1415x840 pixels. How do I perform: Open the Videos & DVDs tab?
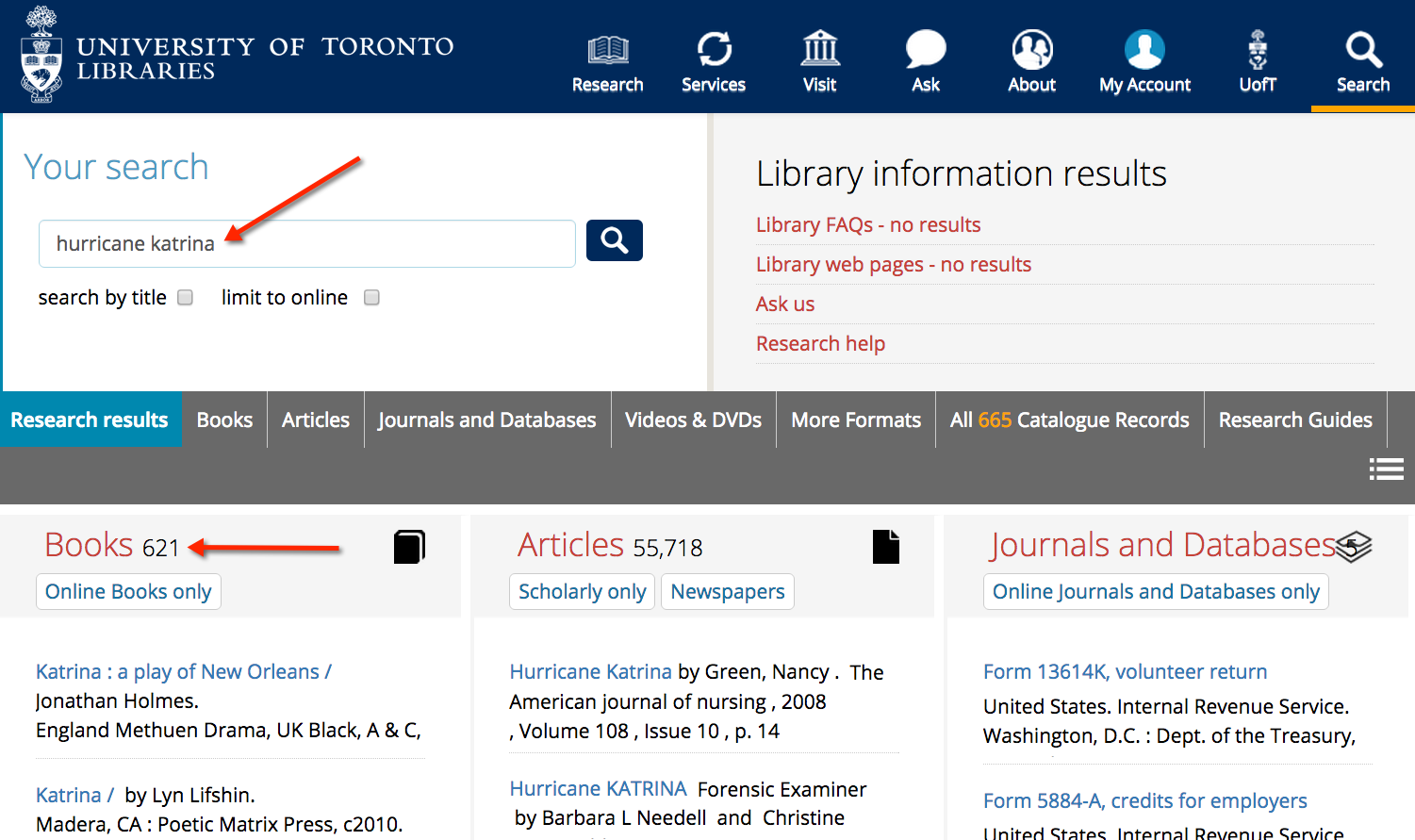(x=694, y=420)
